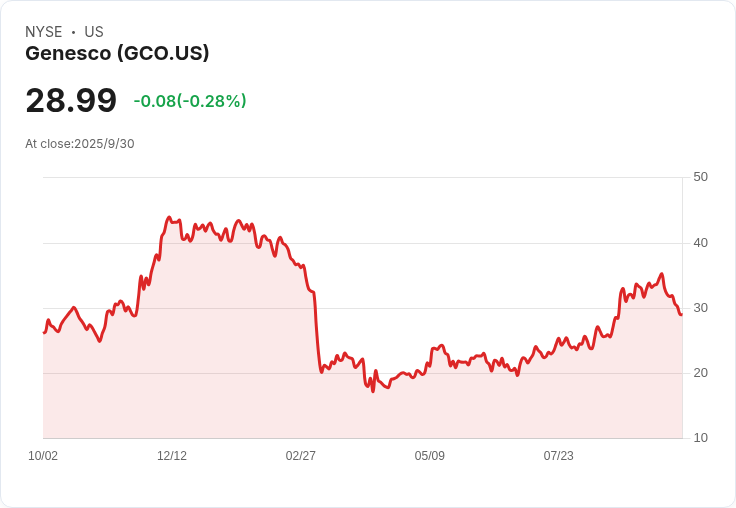The image size is (736, 508).
Task: Click the 50 y-axis price label
Action: pyautogui.click(x=700, y=177)
